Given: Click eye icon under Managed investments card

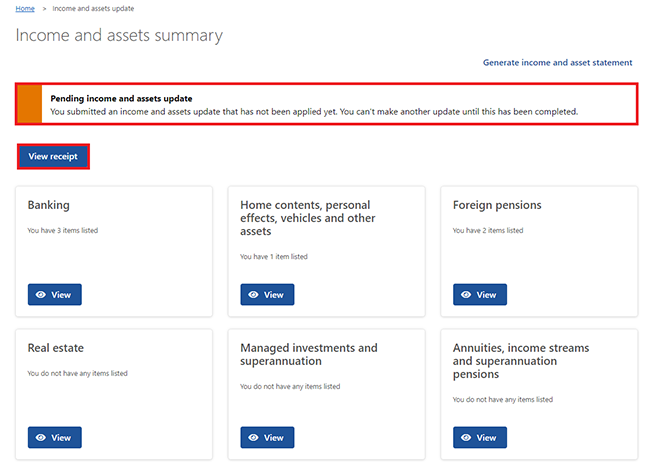Looking at the screenshot, I should 253,438.
